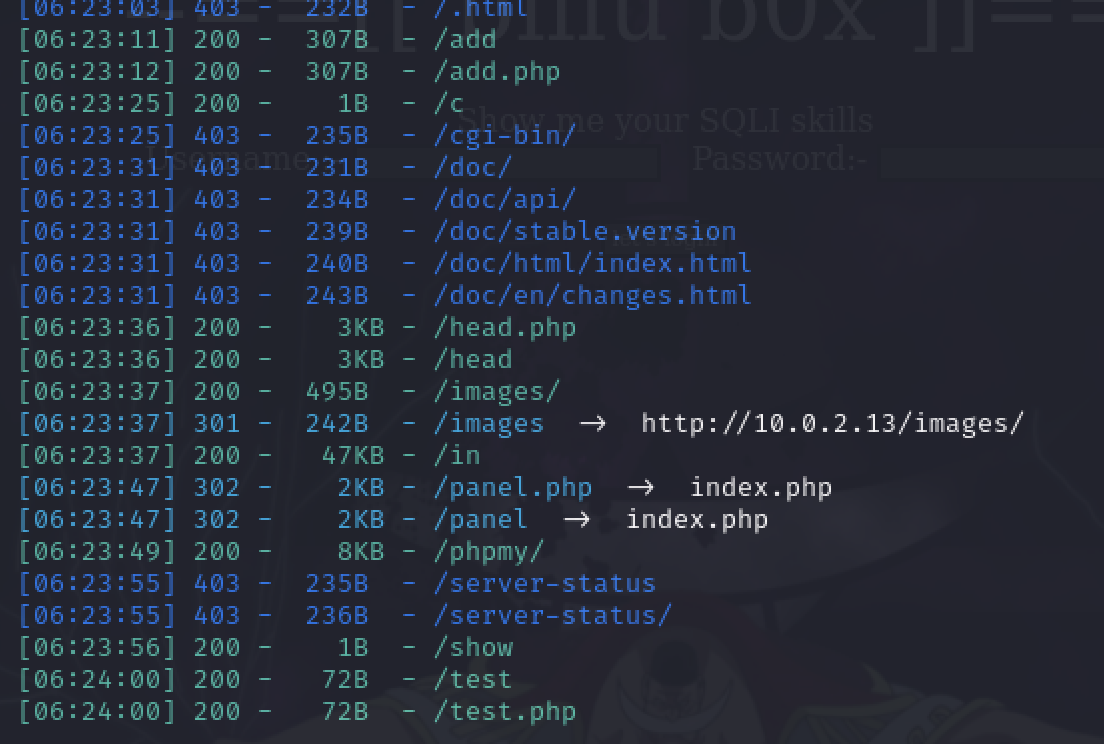Click the /images/ directory path
This screenshot has width=1104, height=744.
coord(497,391)
